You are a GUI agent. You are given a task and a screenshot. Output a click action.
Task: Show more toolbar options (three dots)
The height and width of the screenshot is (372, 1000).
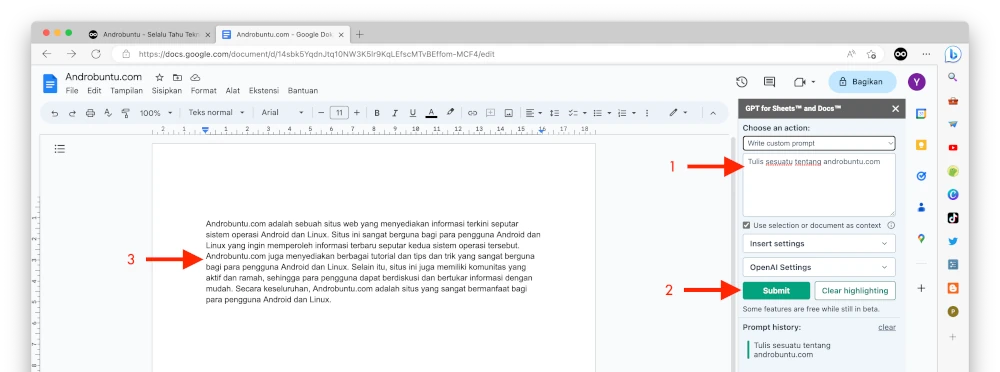(647, 113)
